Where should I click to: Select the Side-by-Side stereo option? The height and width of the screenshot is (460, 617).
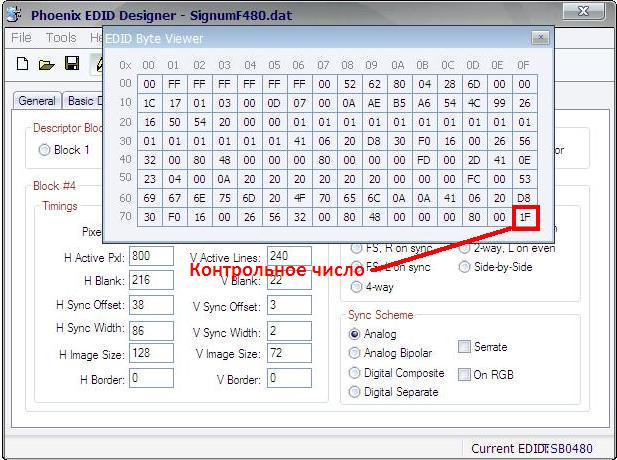point(465,268)
